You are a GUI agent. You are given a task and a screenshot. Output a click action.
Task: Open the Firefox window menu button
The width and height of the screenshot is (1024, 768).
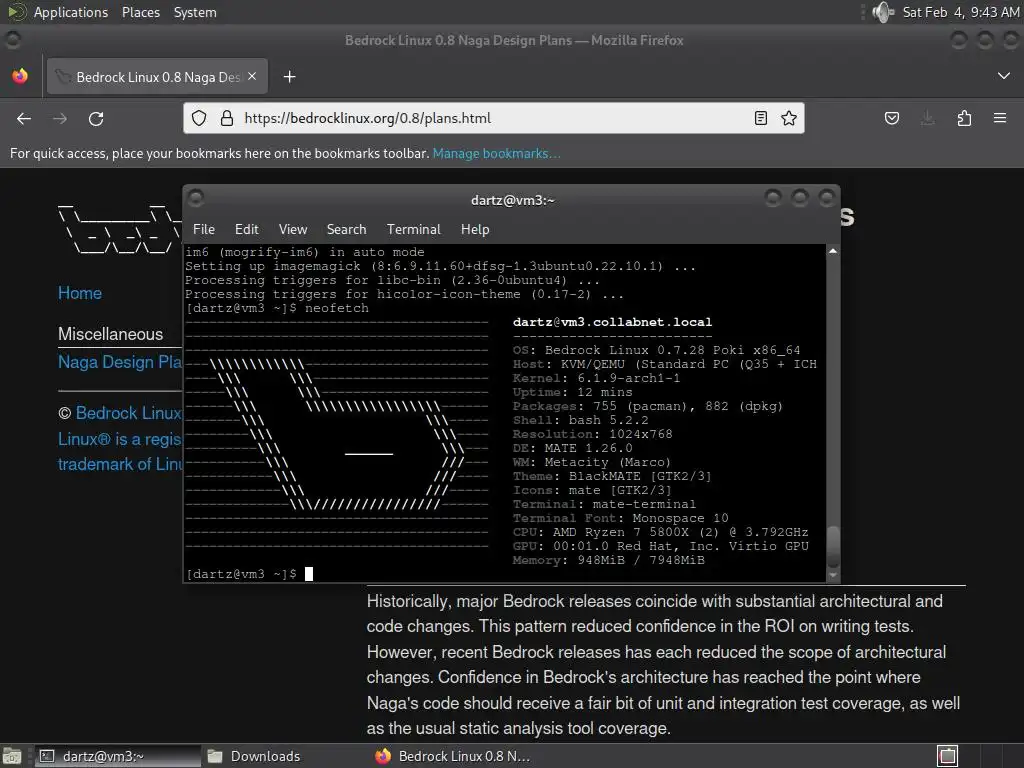pos(12,40)
